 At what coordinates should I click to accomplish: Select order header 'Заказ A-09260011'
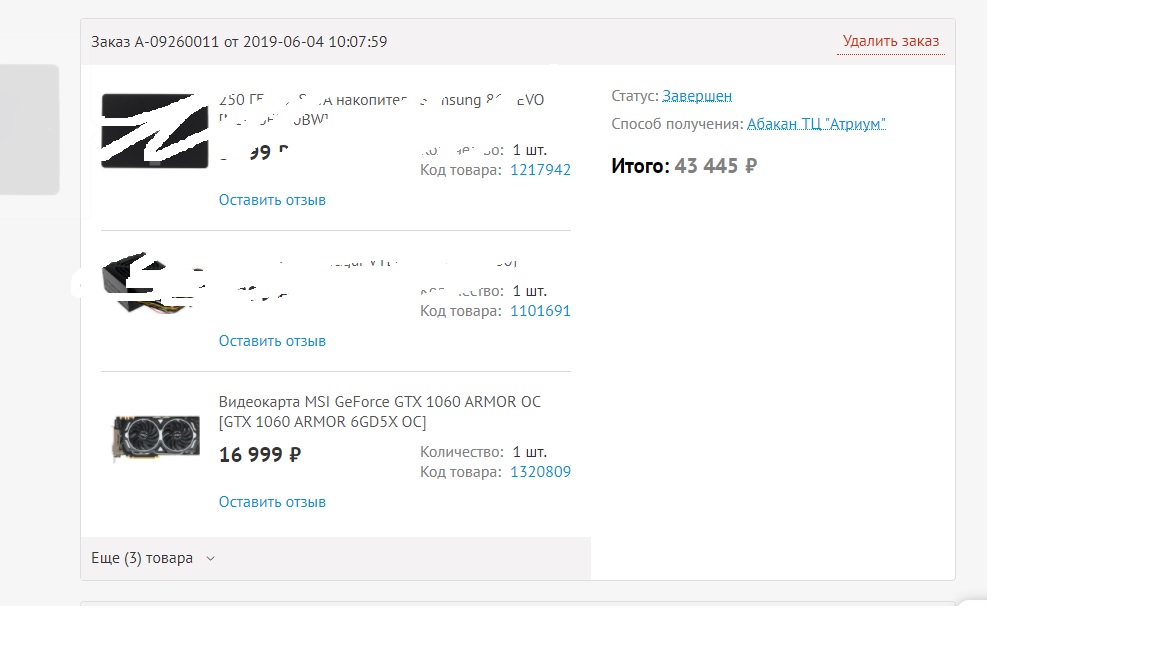click(x=239, y=42)
